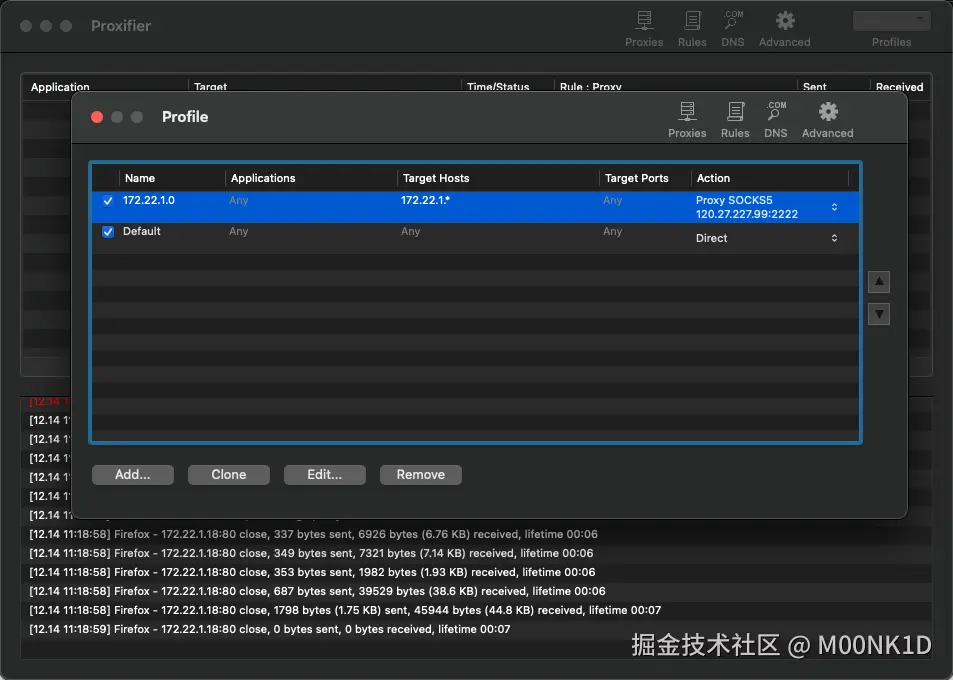953x680 pixels.
Task: Select the Default rule name
Action: pyautogui.click(x=142, y=231)
